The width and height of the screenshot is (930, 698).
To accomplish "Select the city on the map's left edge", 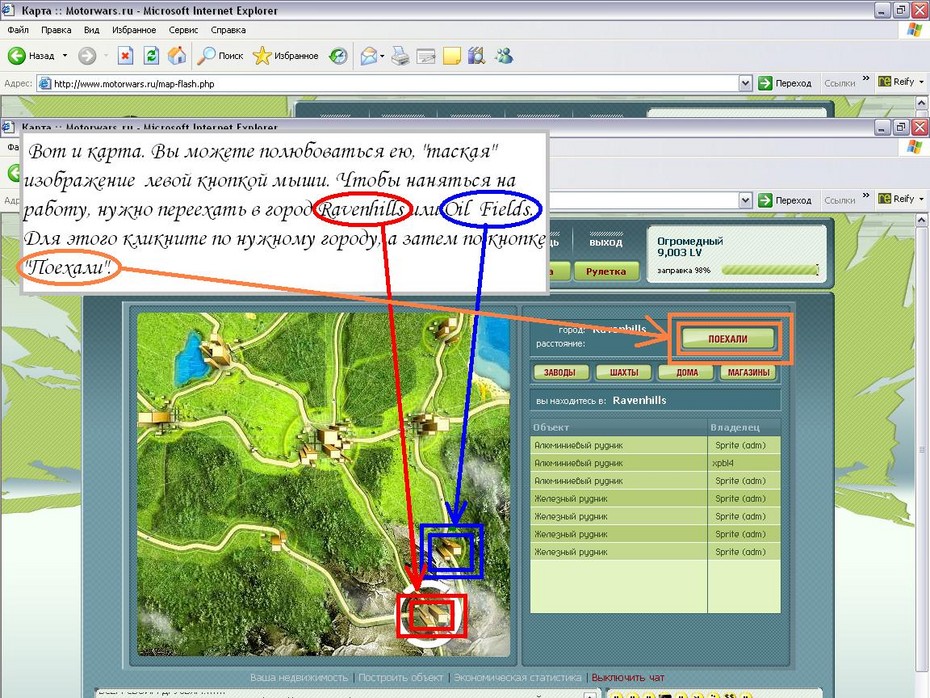I will click(157, 417).
